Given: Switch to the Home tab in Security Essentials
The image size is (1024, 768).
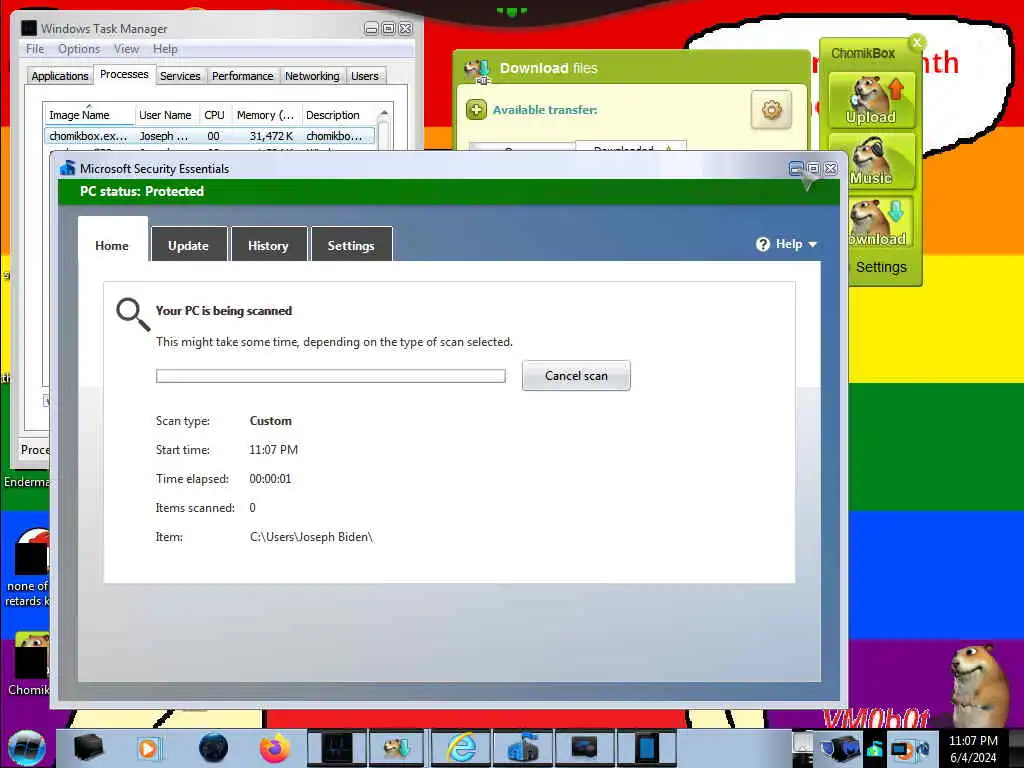Looking at the screenshot, I should point(112,246).
